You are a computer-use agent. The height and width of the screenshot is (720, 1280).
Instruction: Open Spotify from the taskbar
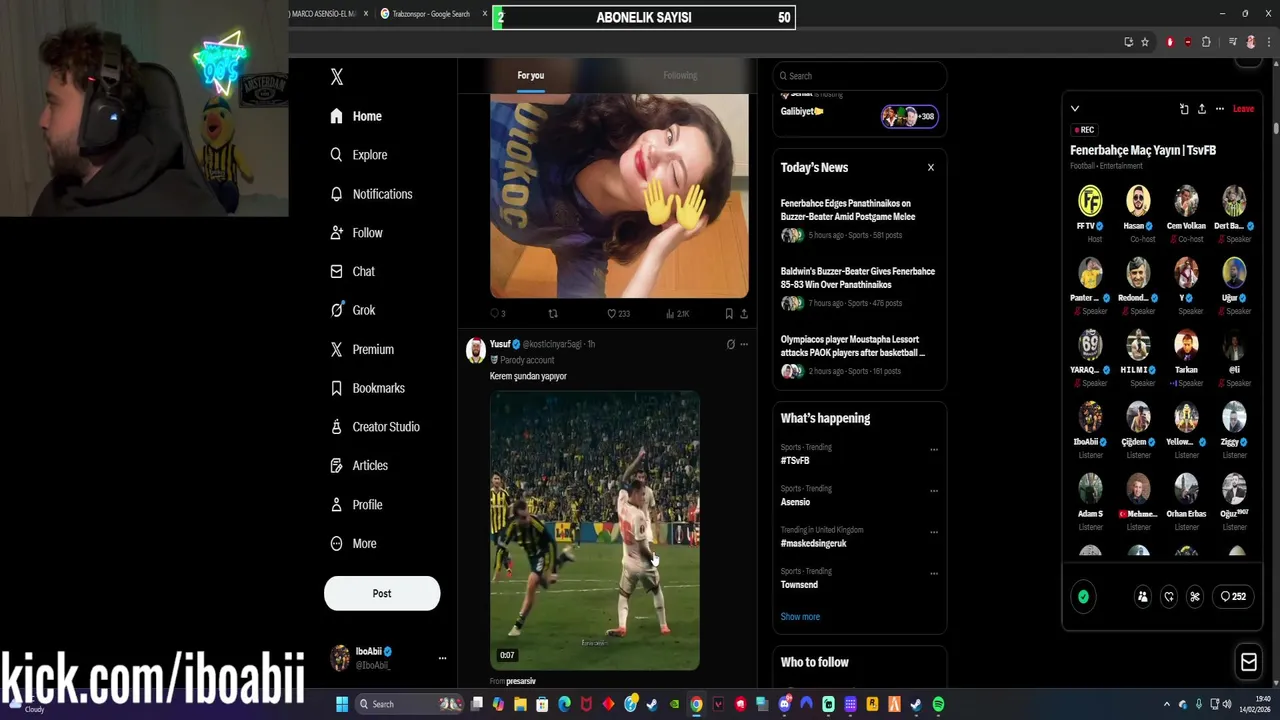(938, 705)
